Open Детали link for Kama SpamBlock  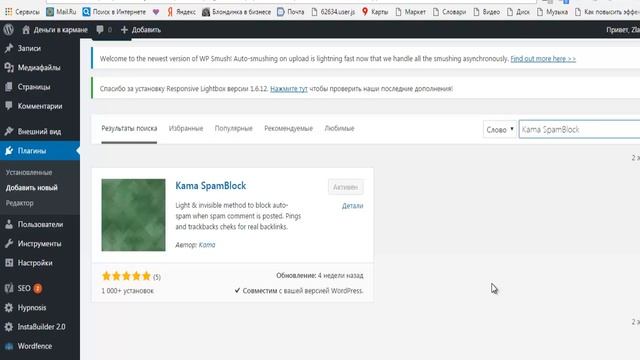[x=352, y=206]
